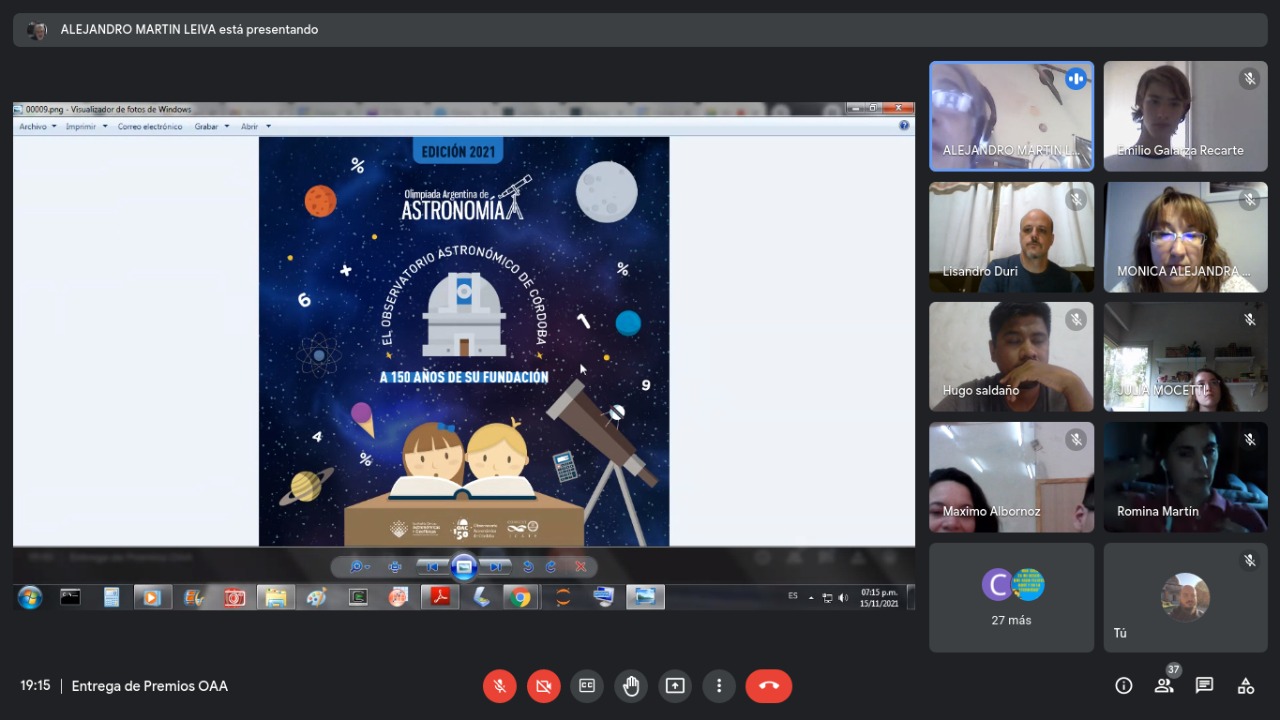Select JULIA MOCETTI video tile
Screen dimensions: 1280x720
point(1186,357)
